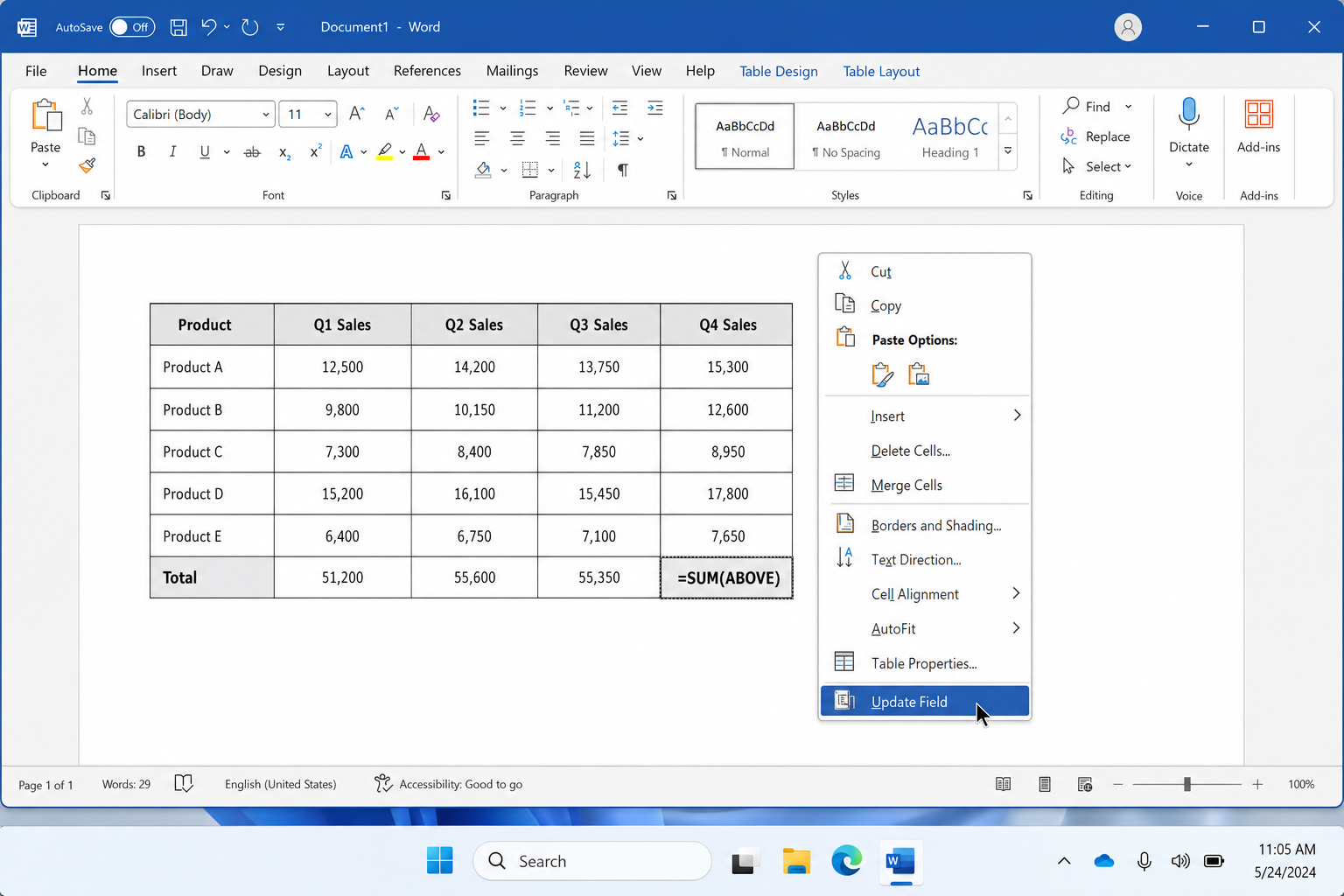Increase paragraph indent
Screen dimensions: 1344x896
coord(654,108)
